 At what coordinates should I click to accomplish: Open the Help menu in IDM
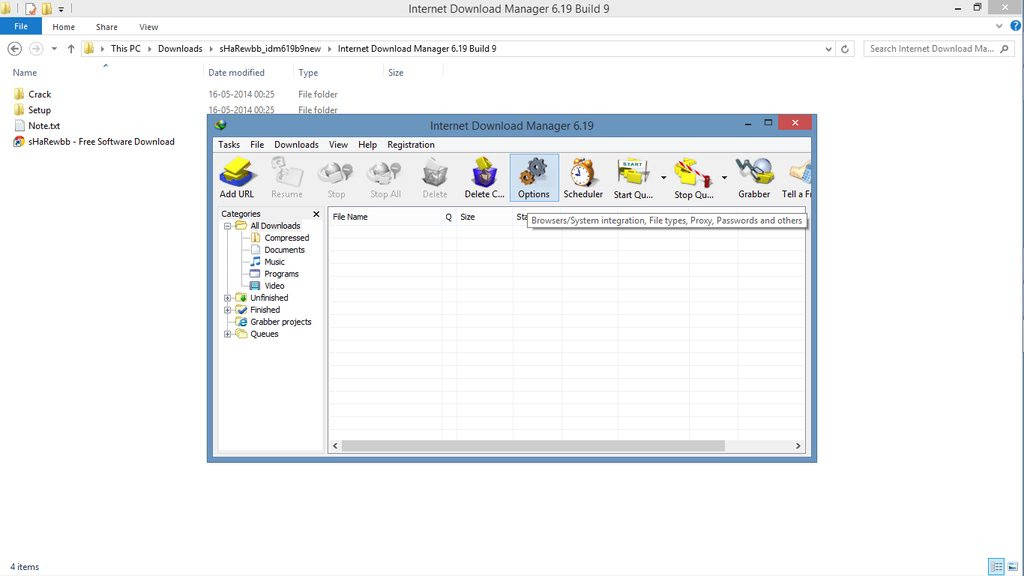[x=368, y=145]
